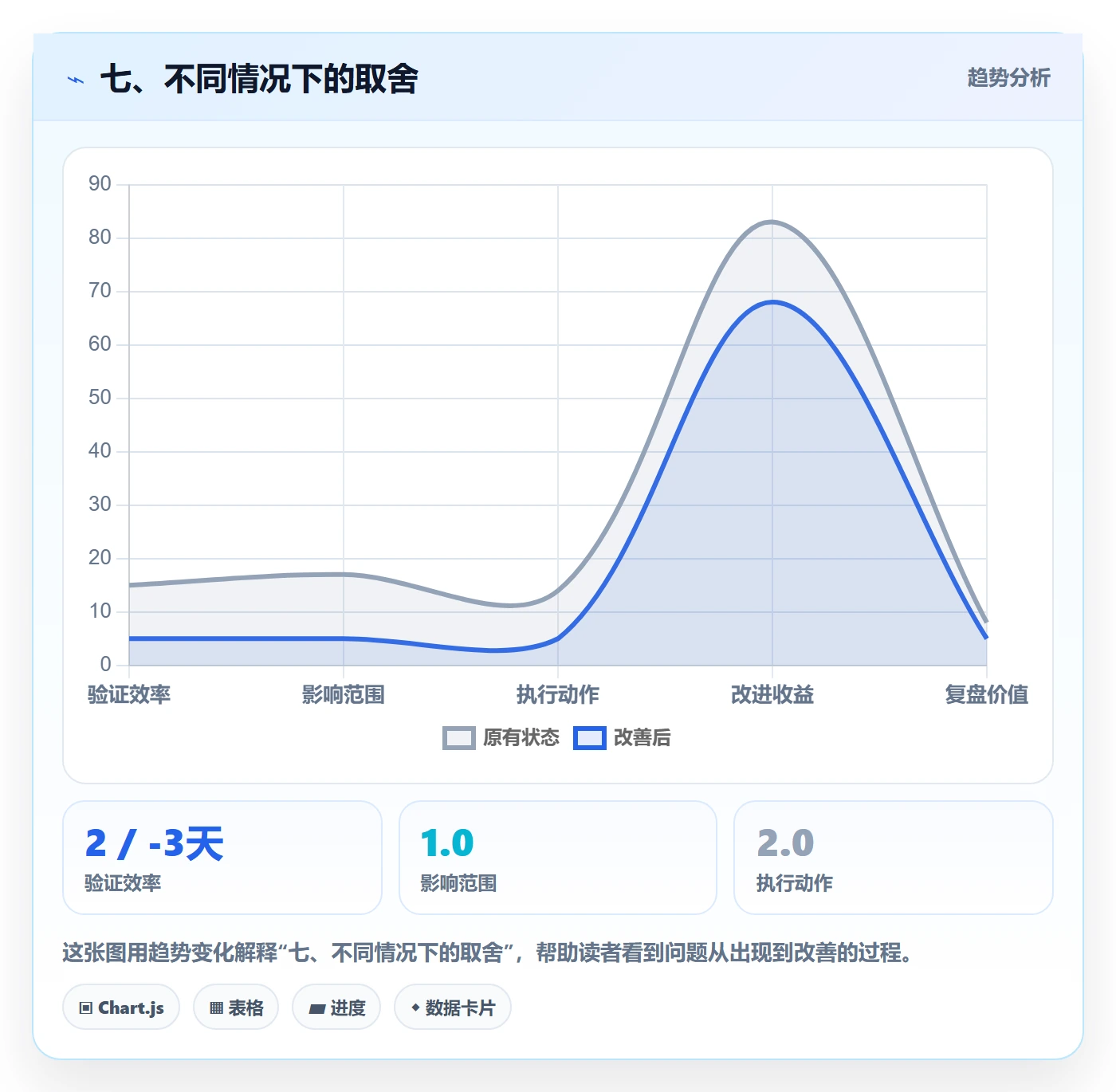Click the stat value 2 / -3天
Screen dimensions: 1116x1092
[155, 843]
